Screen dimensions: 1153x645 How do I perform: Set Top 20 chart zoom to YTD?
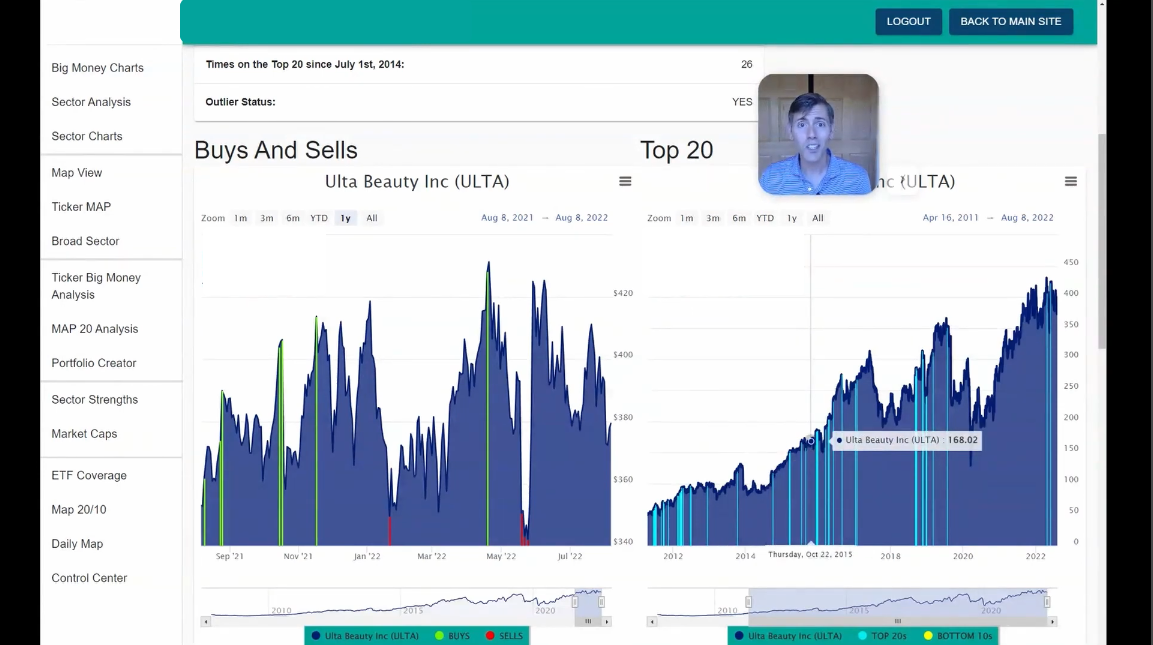(x=765, y=218)
